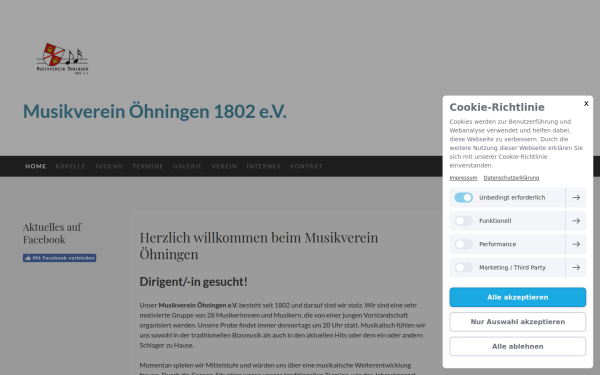Click Mit Facebook verbinden button
Viewport: 600px width, 375px height.
tap(59, 258)
